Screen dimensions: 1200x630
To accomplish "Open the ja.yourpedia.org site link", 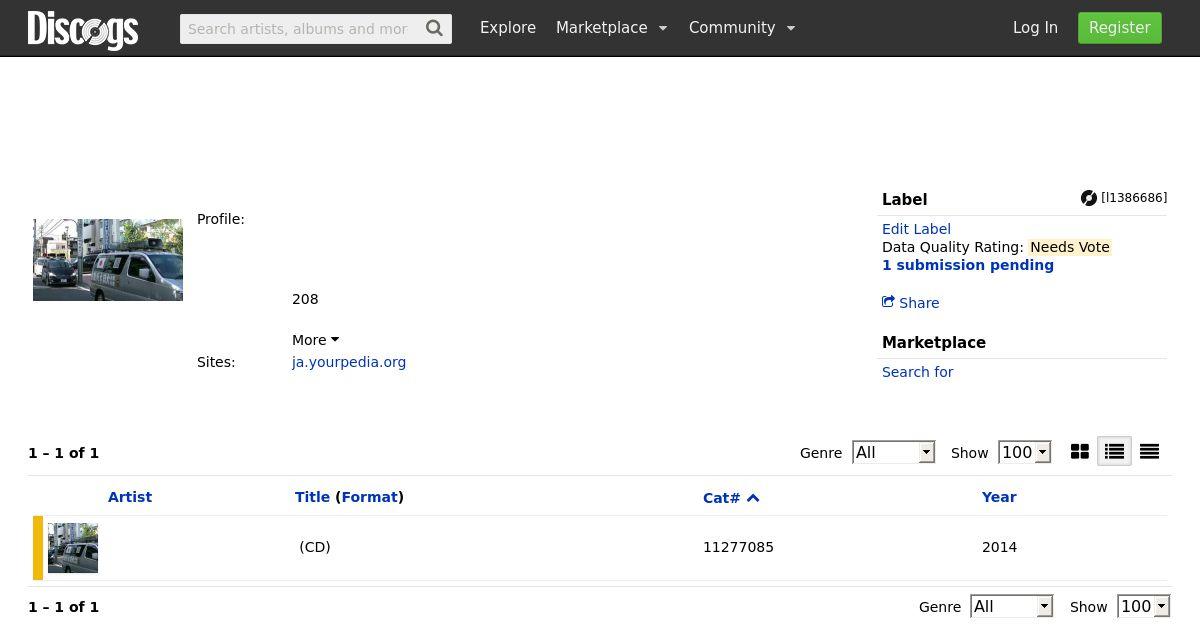I will click(349, 362).
